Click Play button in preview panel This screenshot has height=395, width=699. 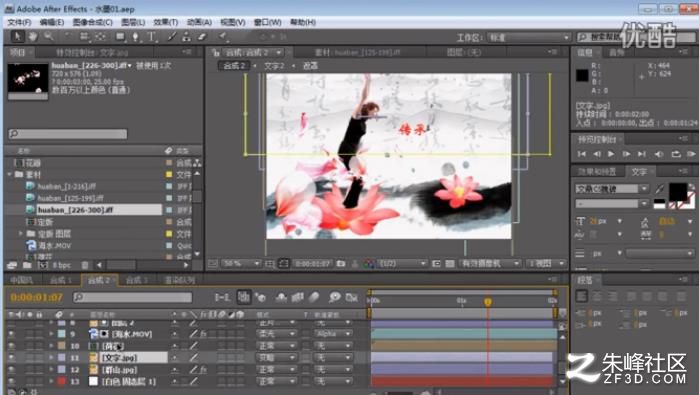pyautogui.click(x=611, y=154)
